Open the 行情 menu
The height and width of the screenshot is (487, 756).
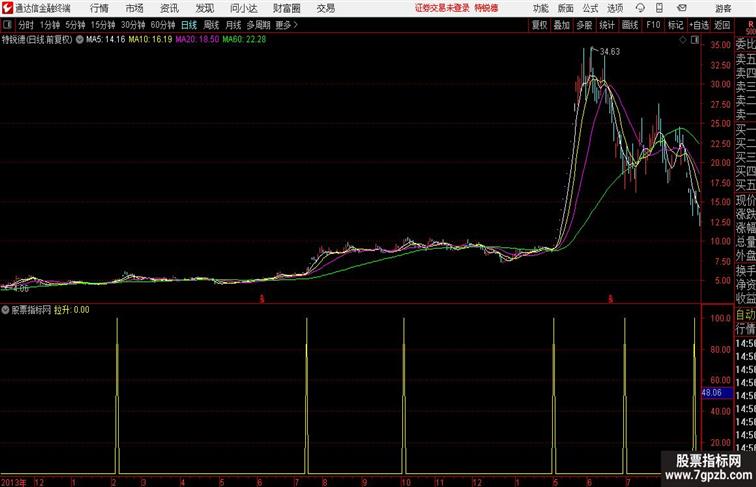(99, 8)
